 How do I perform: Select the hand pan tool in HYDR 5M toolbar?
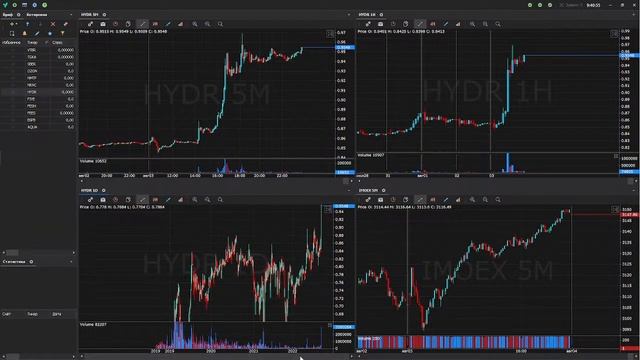128,24
